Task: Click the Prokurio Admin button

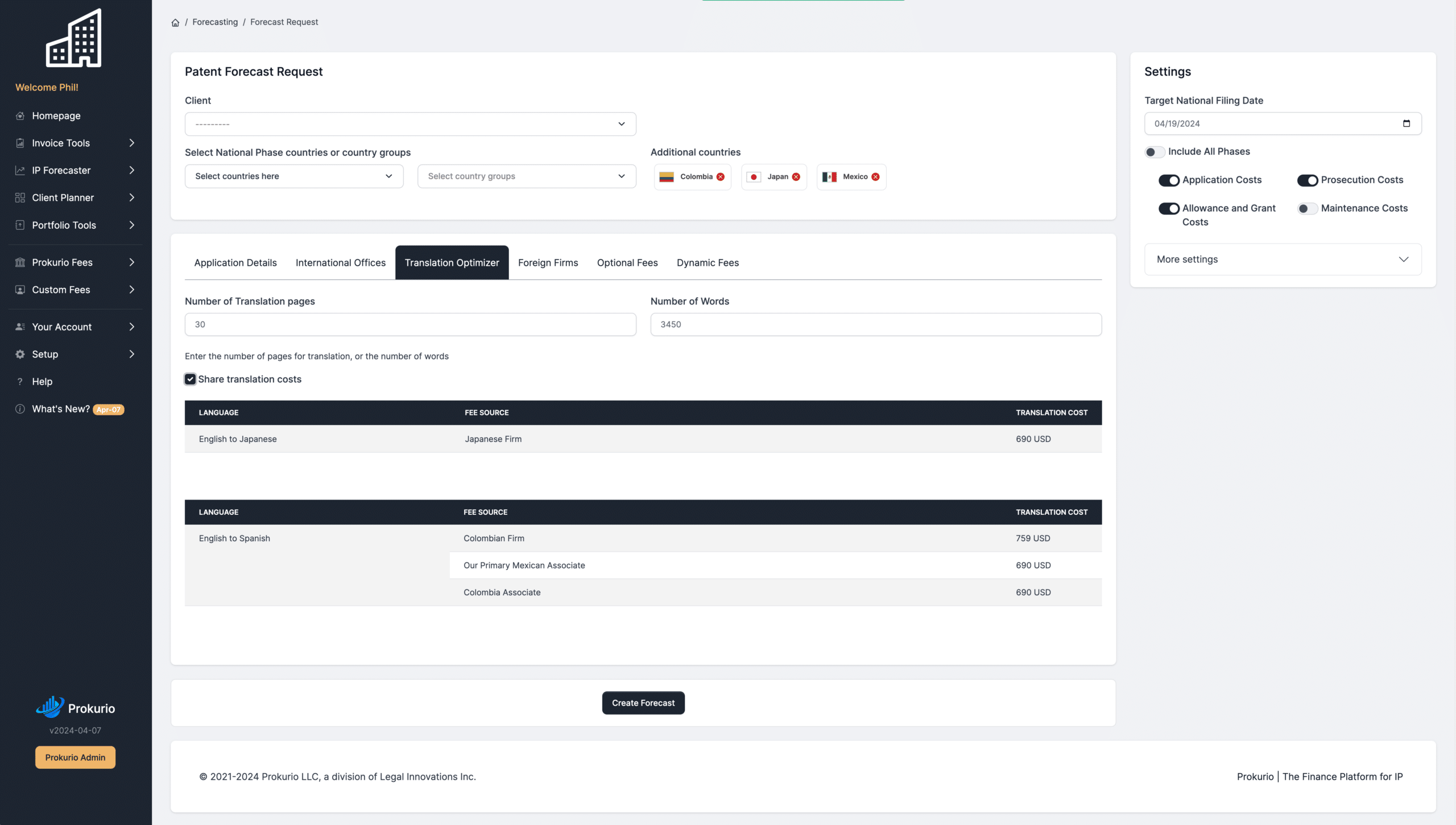Action: pyautogui.click(x=75, y=758)
